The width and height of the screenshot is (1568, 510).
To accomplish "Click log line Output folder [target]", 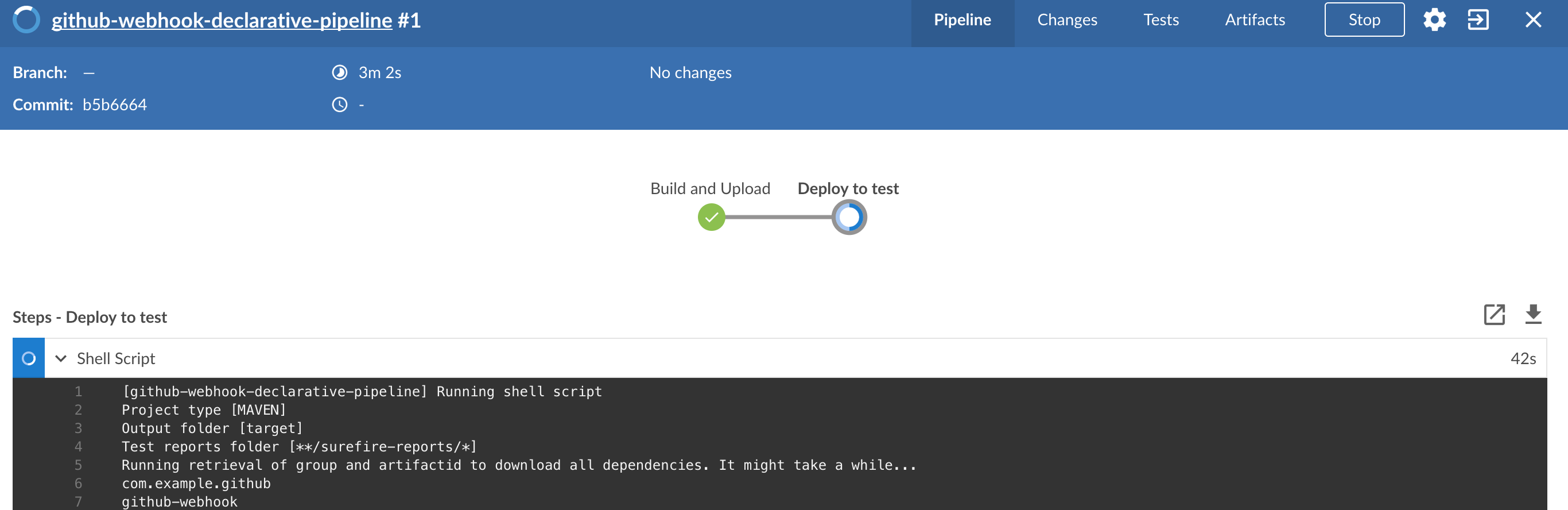I will pyautogui.click(x=212, y=428).
